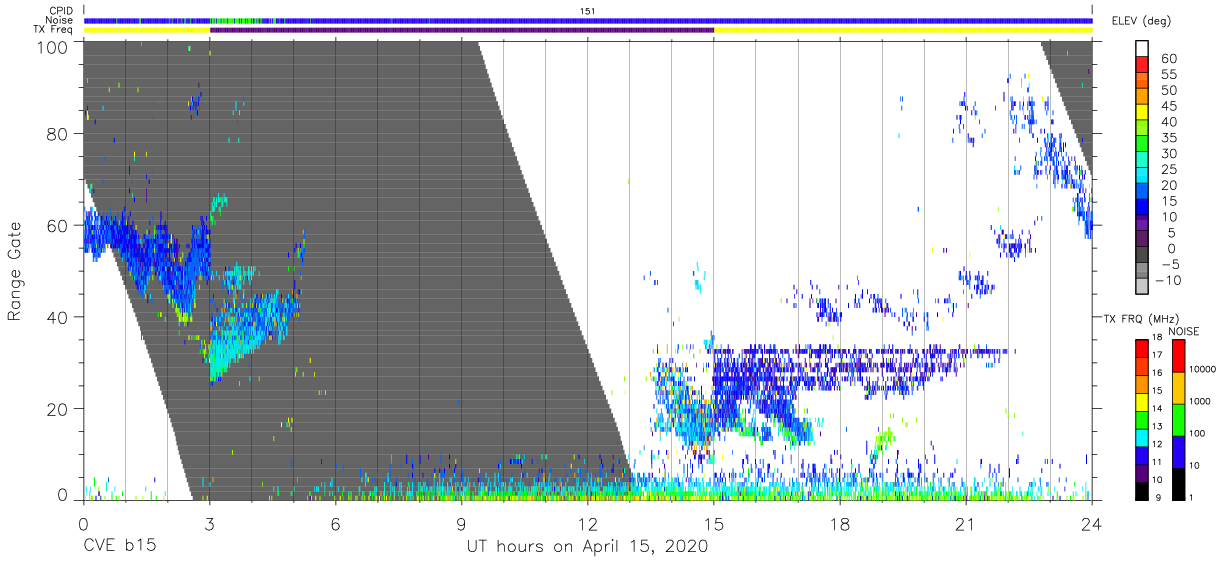Click the NOISE colorbar label '1'
The image size is (1228, 567).
click(x=1191, y=498)
